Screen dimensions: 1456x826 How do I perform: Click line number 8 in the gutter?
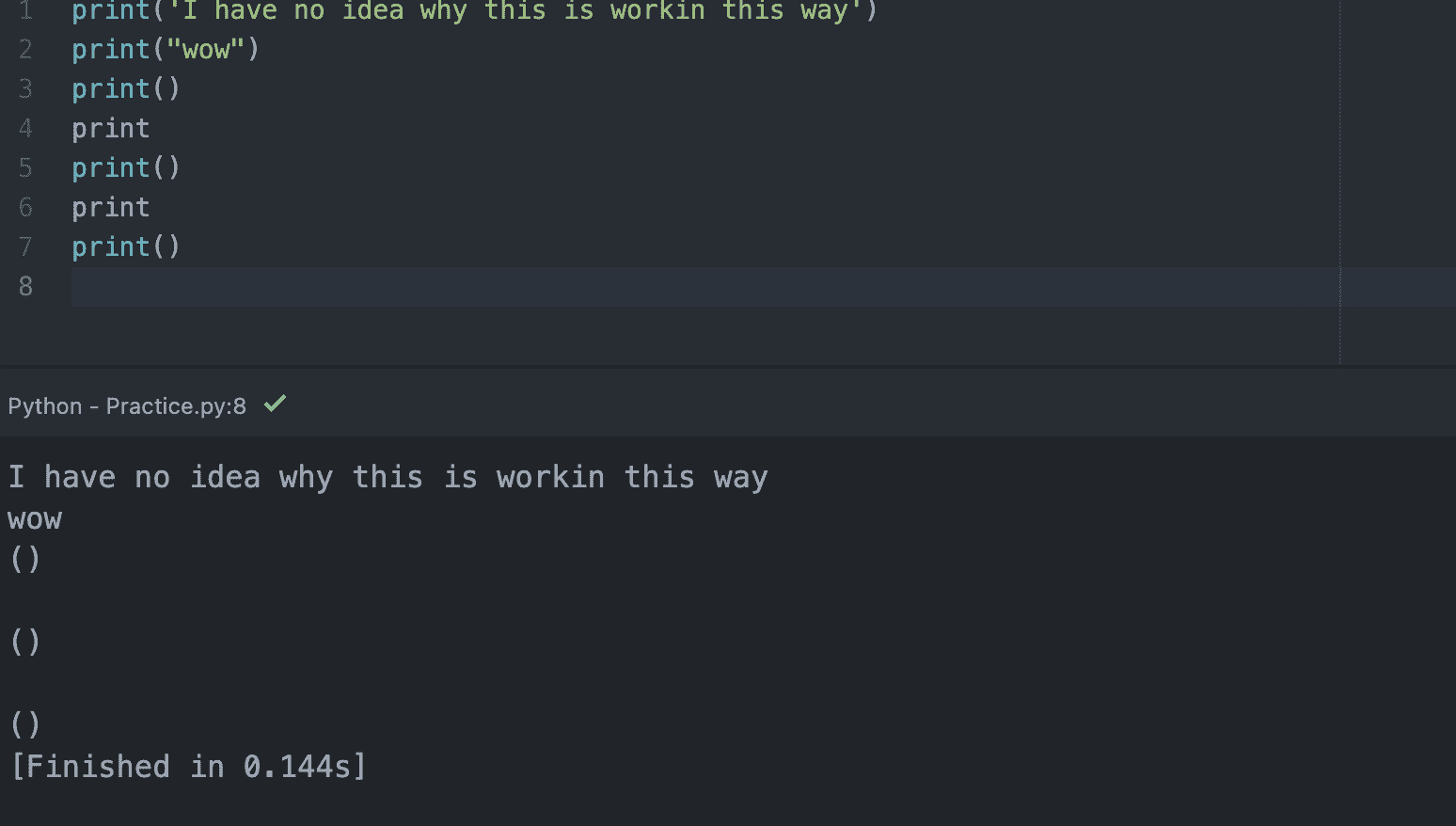(25, 286)
